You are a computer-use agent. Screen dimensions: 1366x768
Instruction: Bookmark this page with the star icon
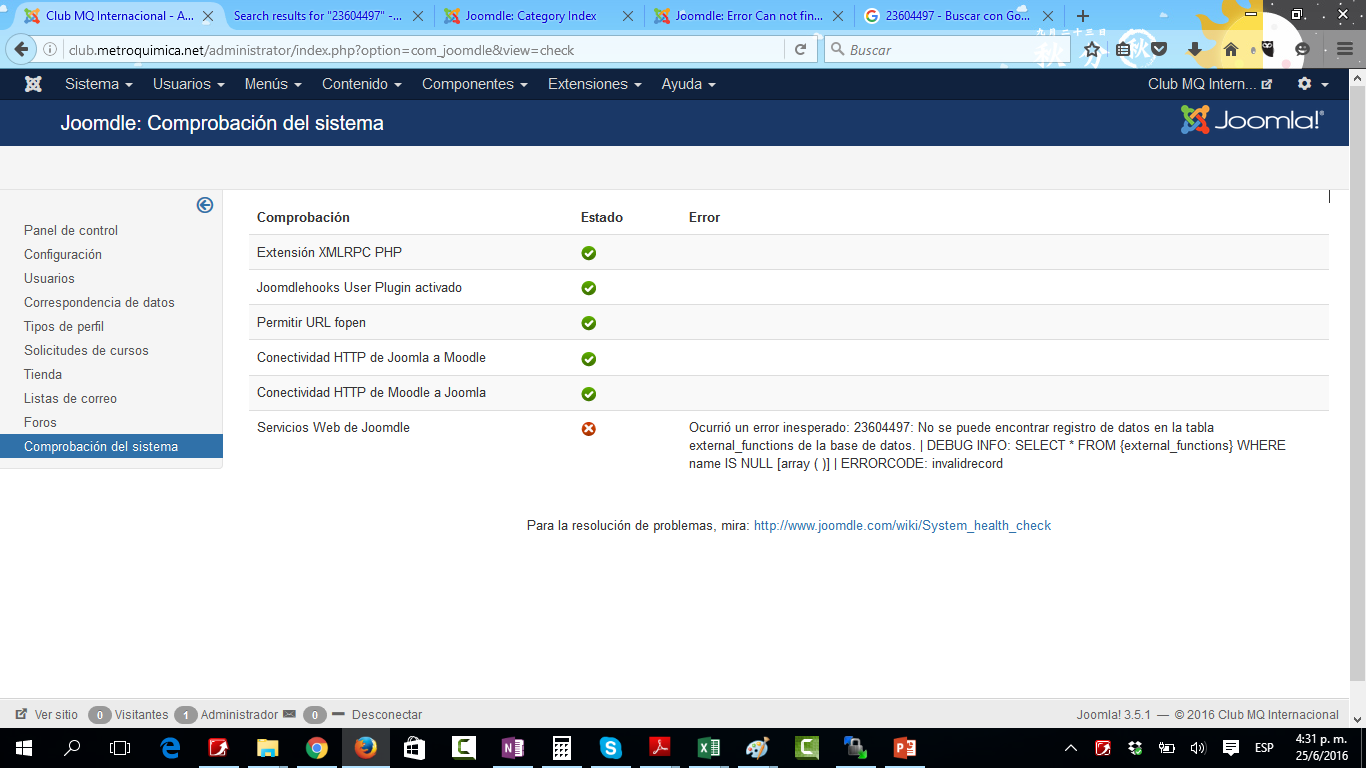point(1092,50)
